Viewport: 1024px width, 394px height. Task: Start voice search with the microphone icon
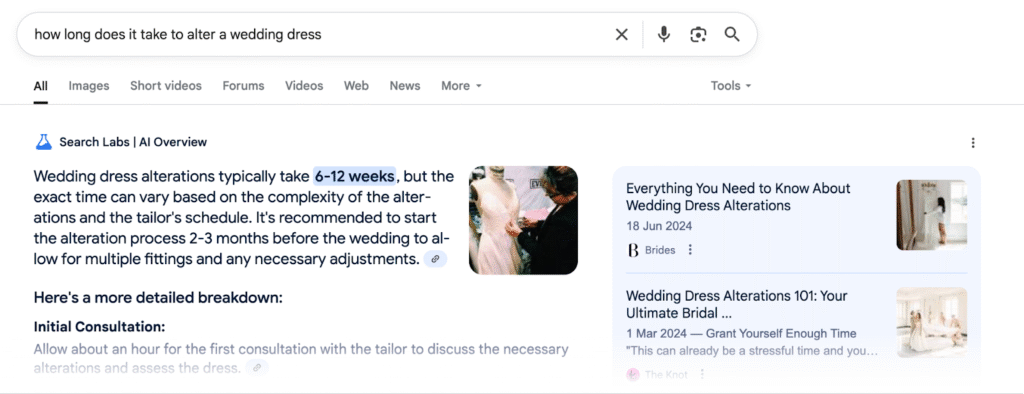pyautogui.click(x=664, y=34)
